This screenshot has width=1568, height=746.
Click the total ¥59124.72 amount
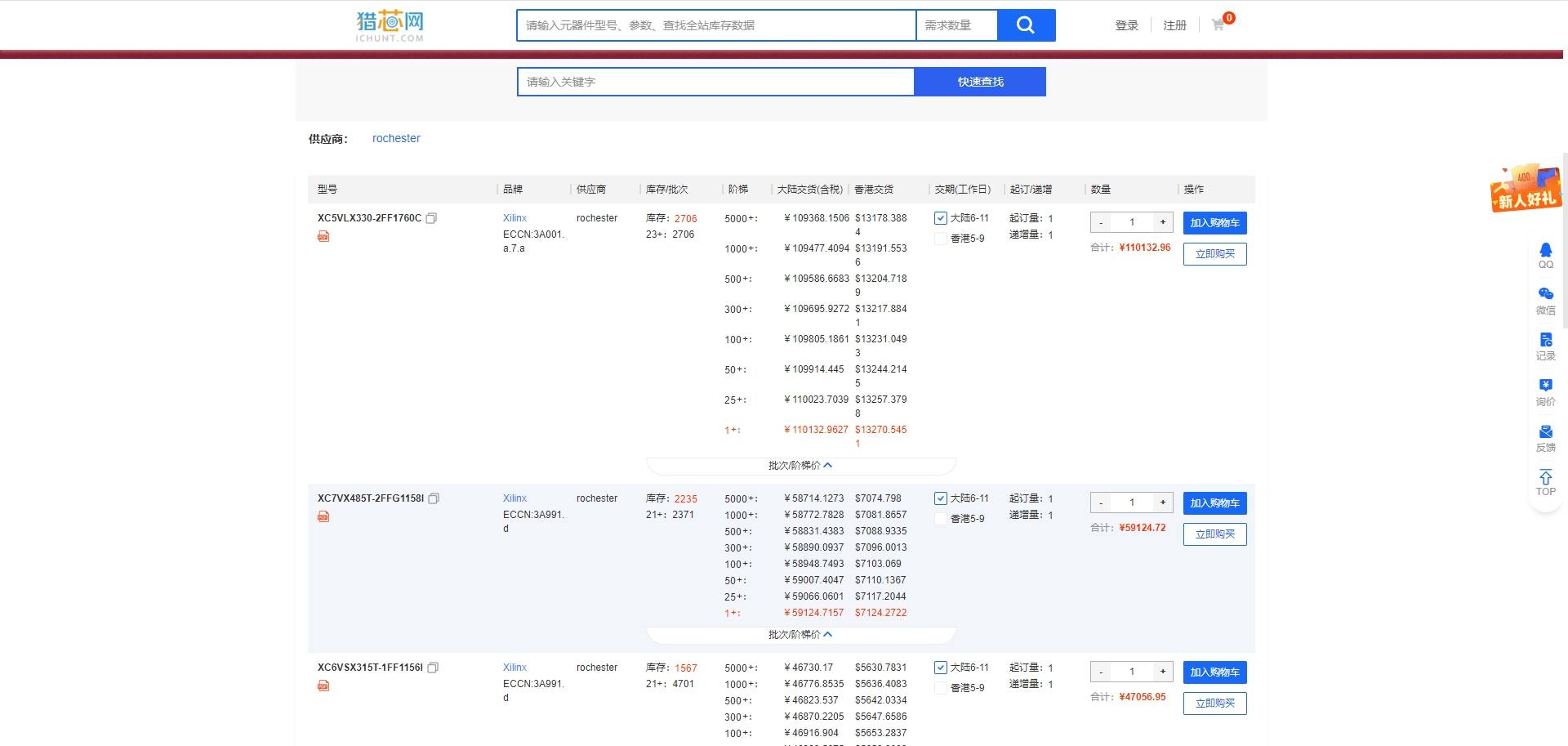coord(1143,528)
